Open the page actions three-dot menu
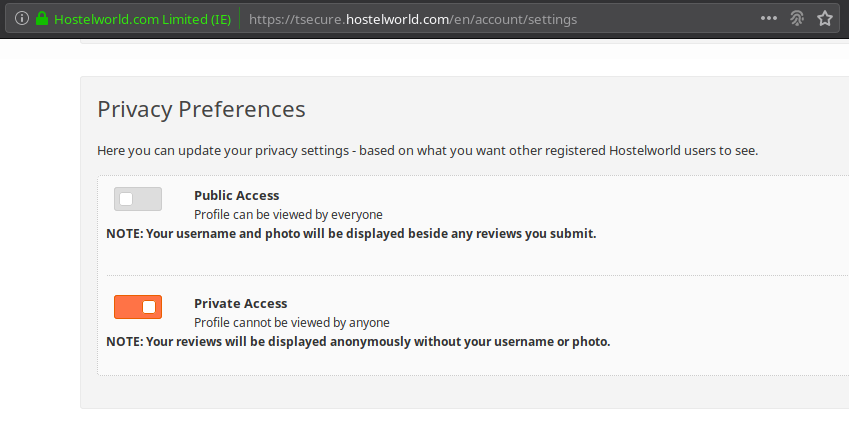This screenshot has width=849, height=446. coord(768,18)
